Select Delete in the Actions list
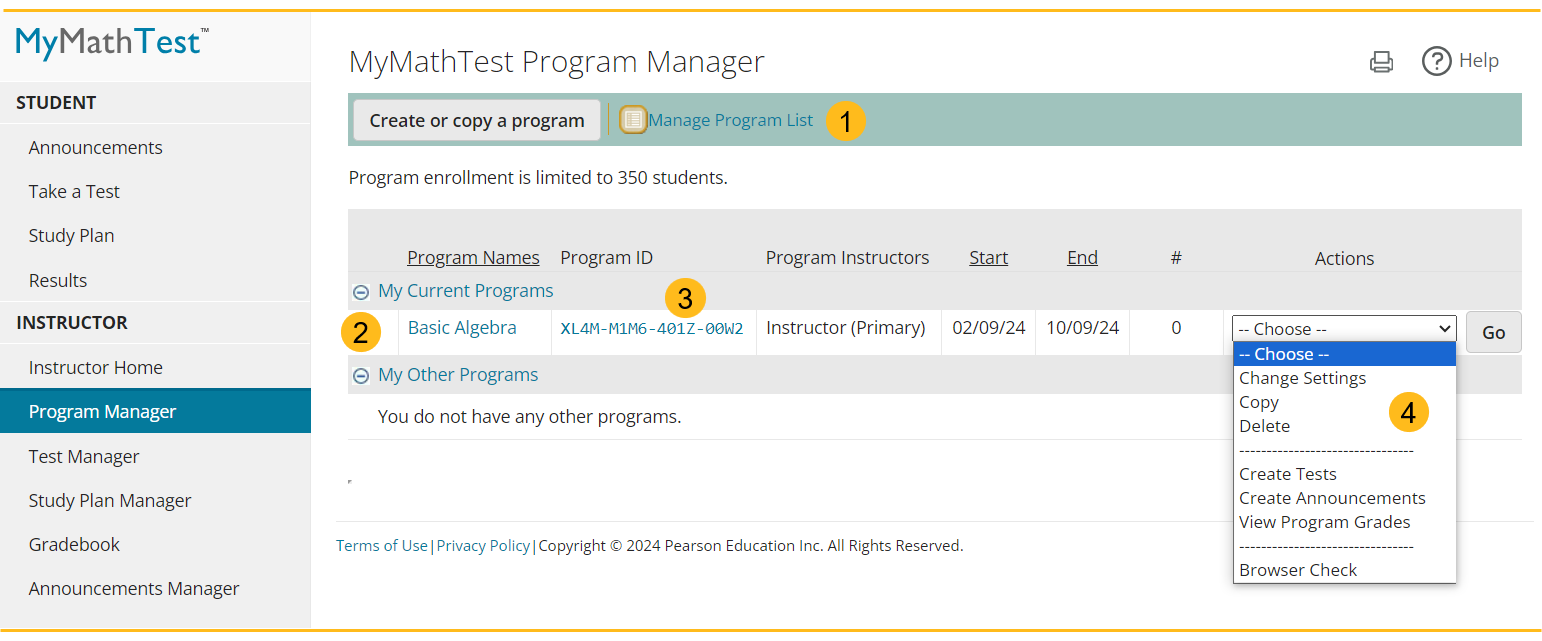 pyautogui.click(x=1264, y=426)
